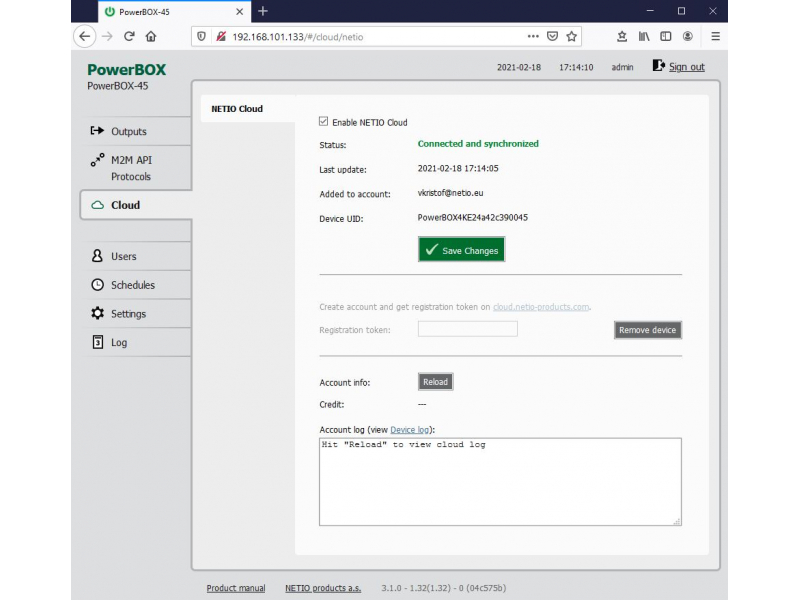Save page to Pocket icon
Image resolution: width=800 pixels, height=600 pixels.
pyautogui.click(x=552, y=36)
